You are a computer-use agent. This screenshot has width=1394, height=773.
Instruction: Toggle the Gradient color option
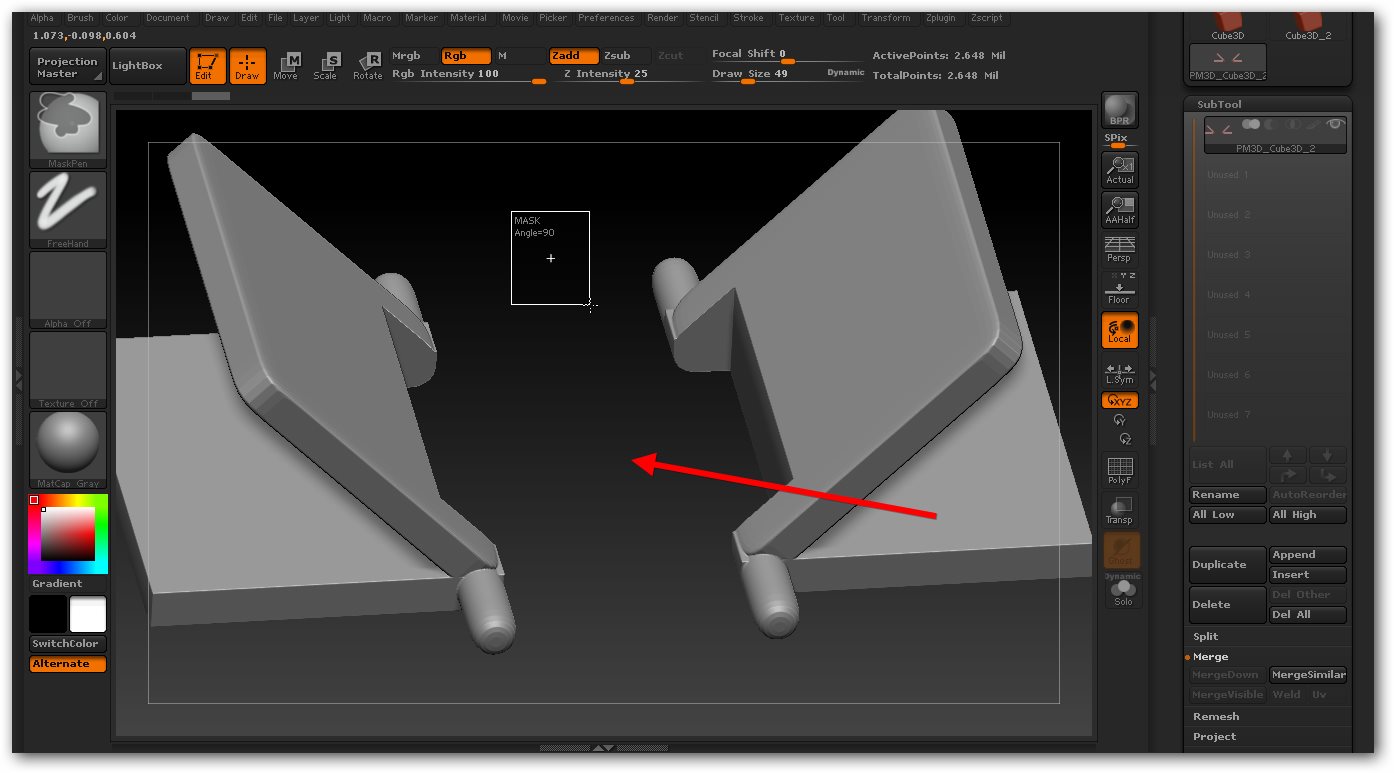click(x=57, y=584)
